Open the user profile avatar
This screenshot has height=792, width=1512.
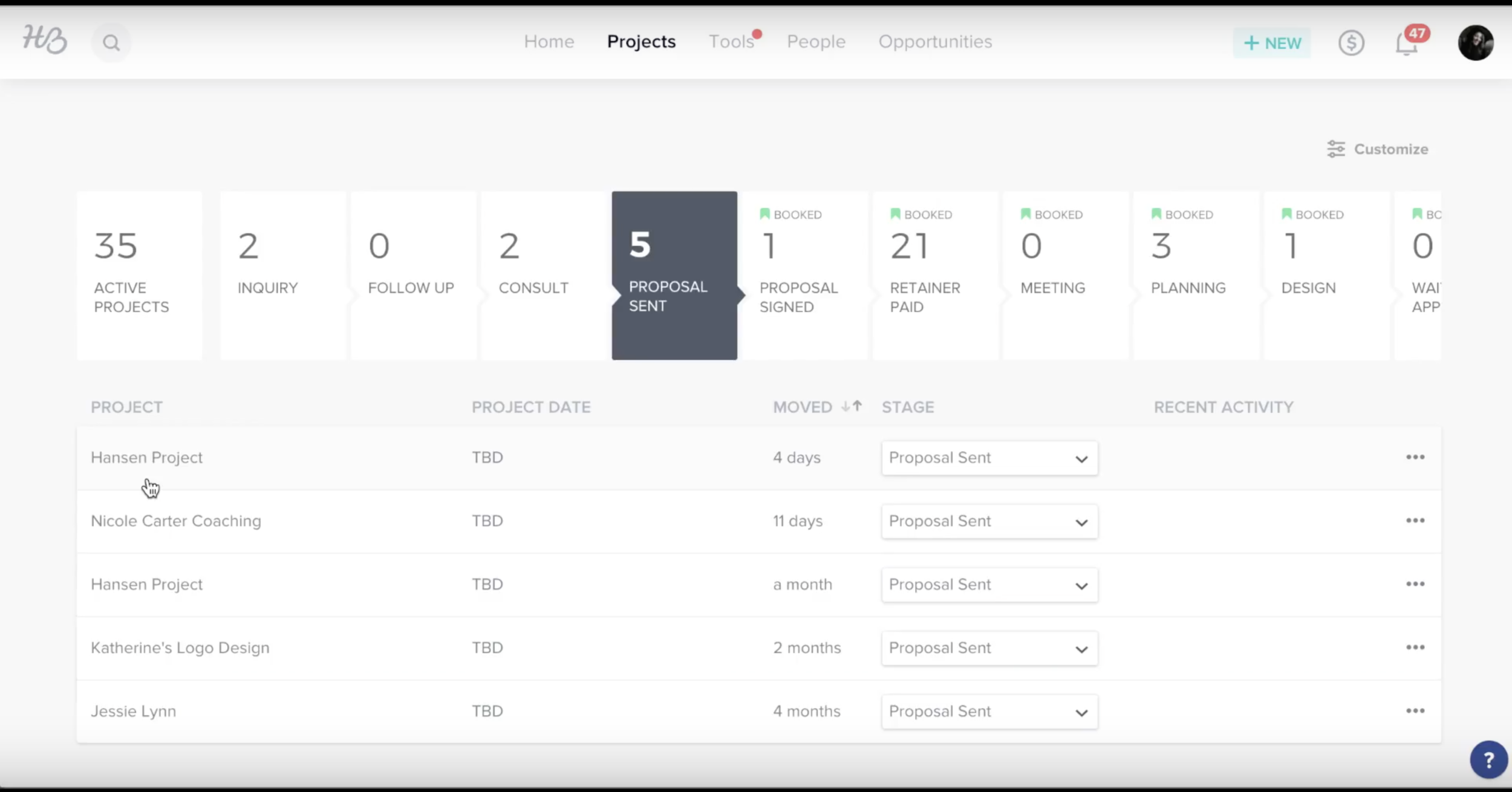[1476, 42]
